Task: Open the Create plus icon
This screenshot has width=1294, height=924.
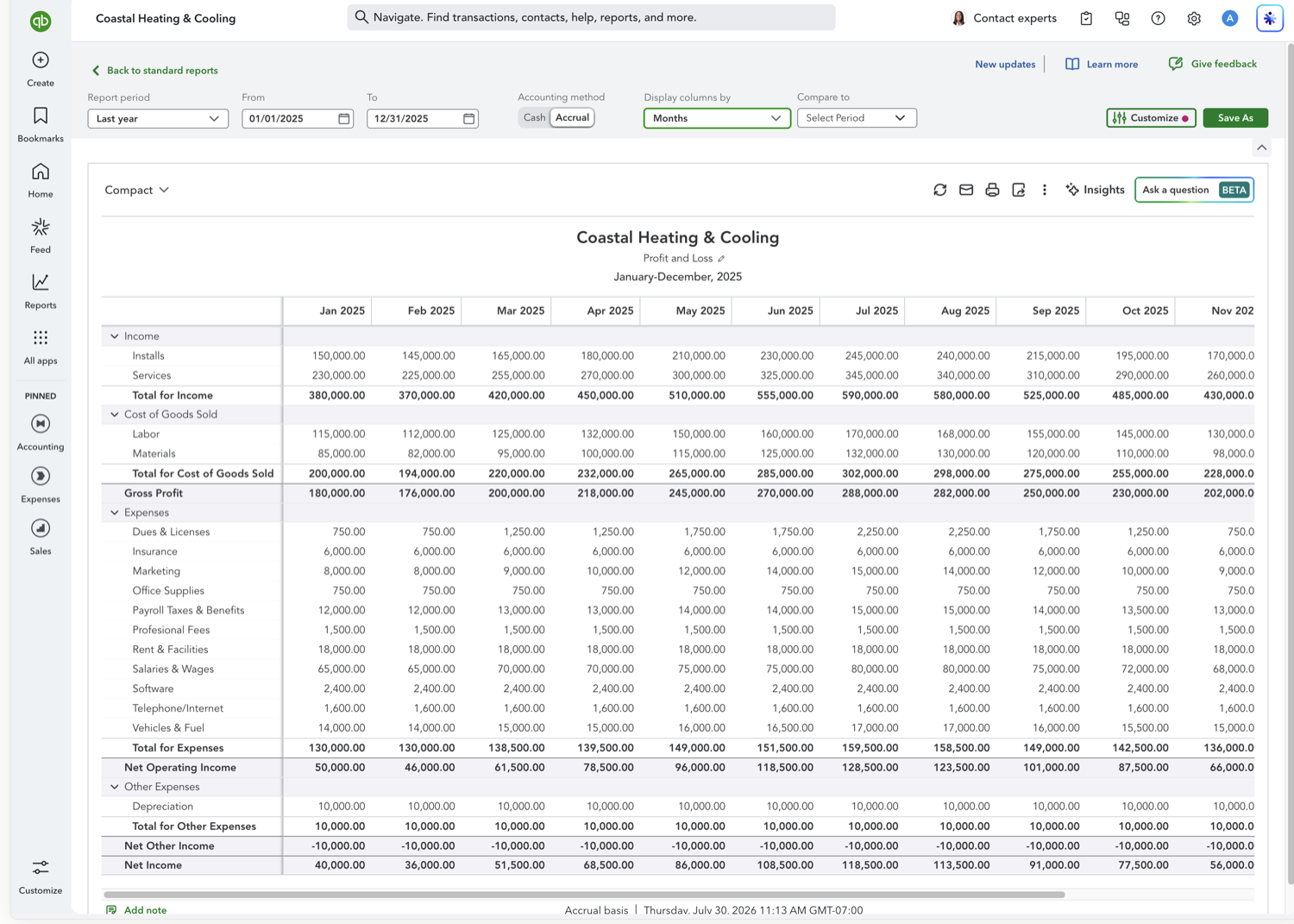Action: pos(41,60)
